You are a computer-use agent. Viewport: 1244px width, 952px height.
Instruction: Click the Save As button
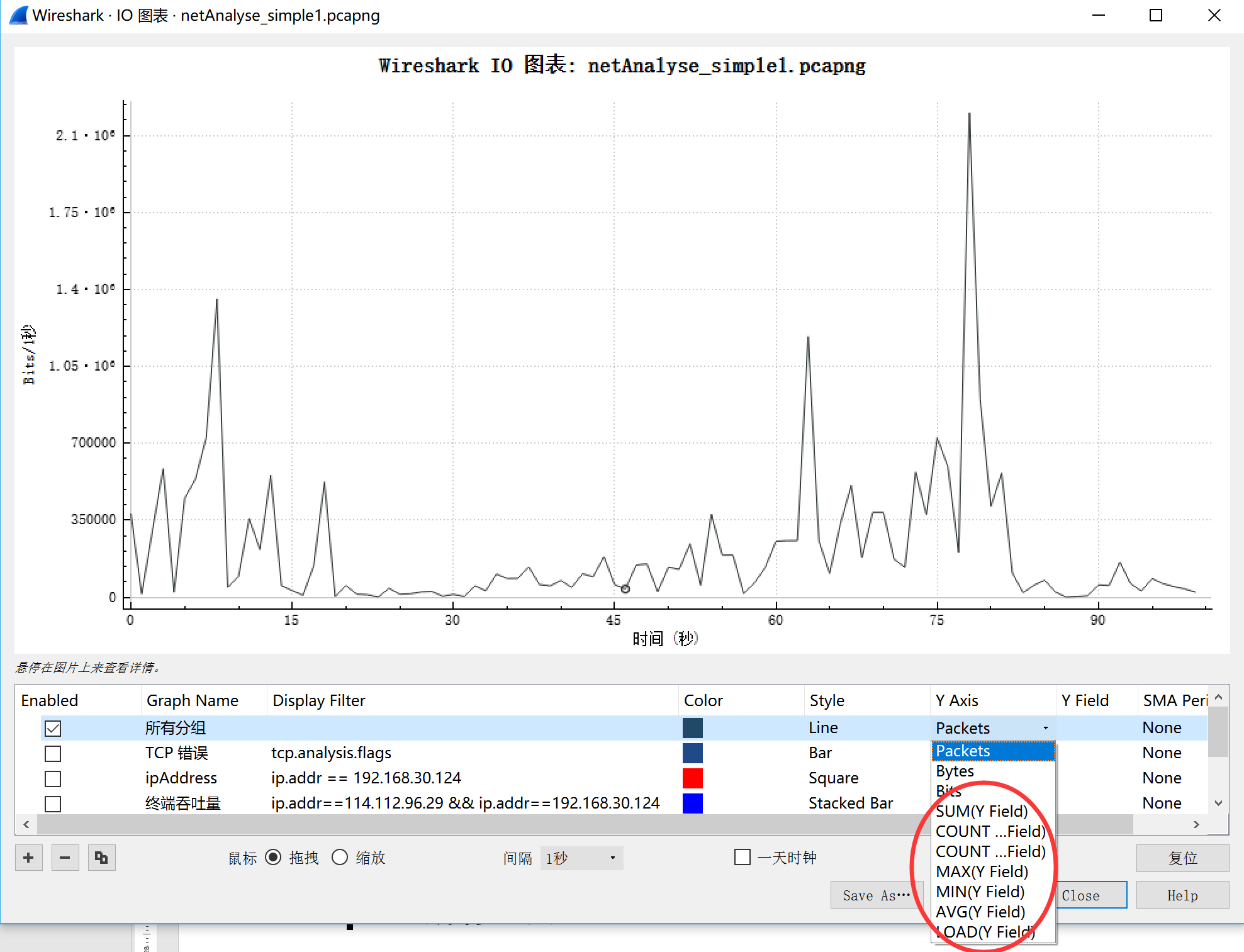pyautogui.click(x=876, y=895)
